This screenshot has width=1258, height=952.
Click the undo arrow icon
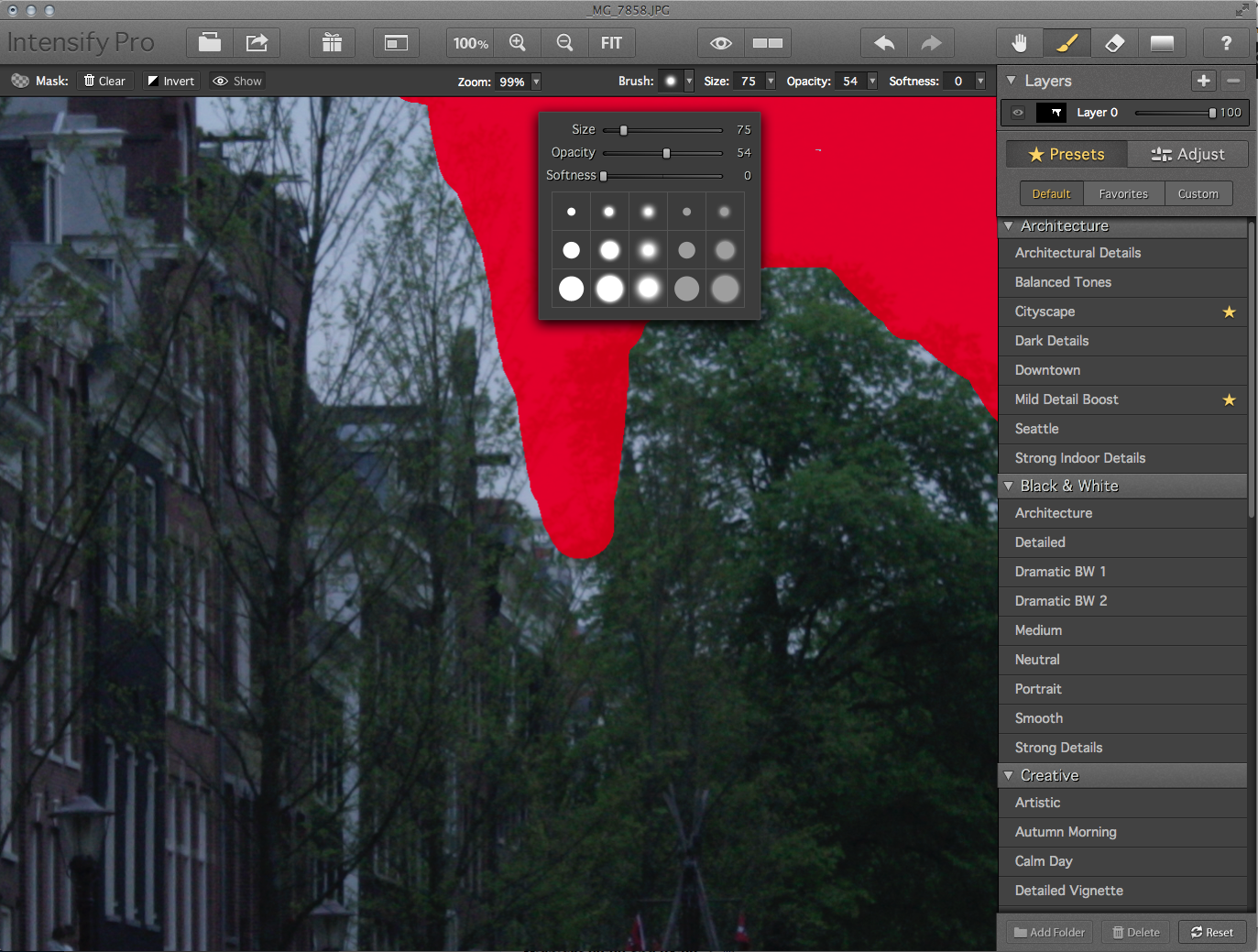click(884, 42)
